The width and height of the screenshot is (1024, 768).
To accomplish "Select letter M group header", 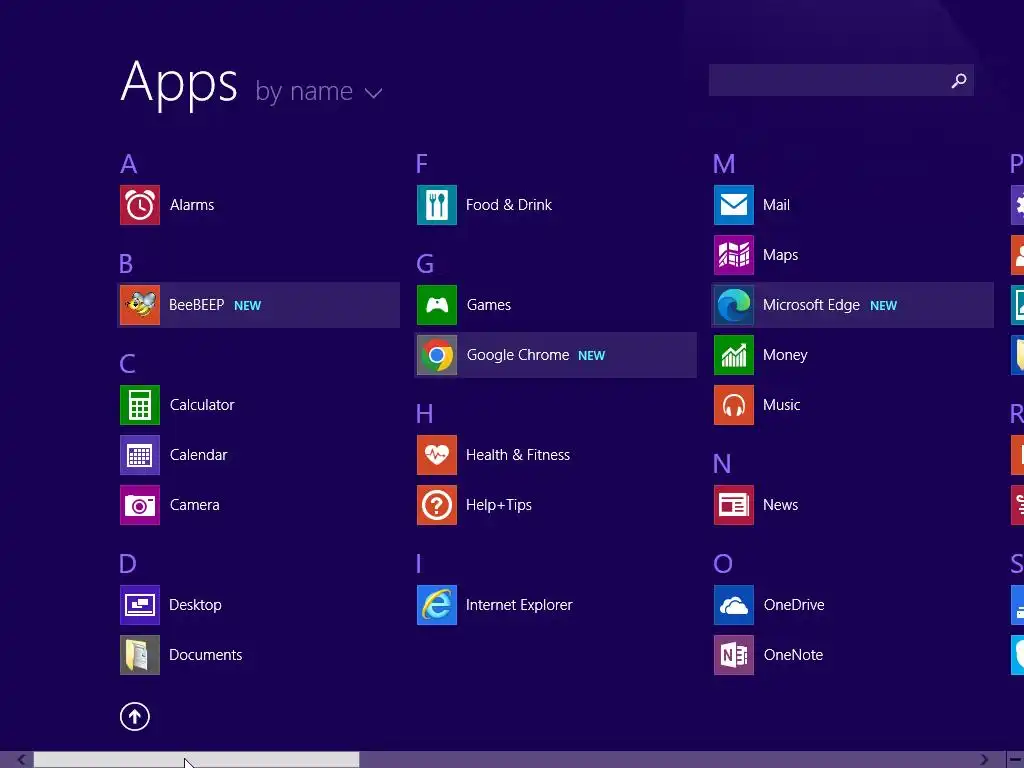I will pos(724,164).
